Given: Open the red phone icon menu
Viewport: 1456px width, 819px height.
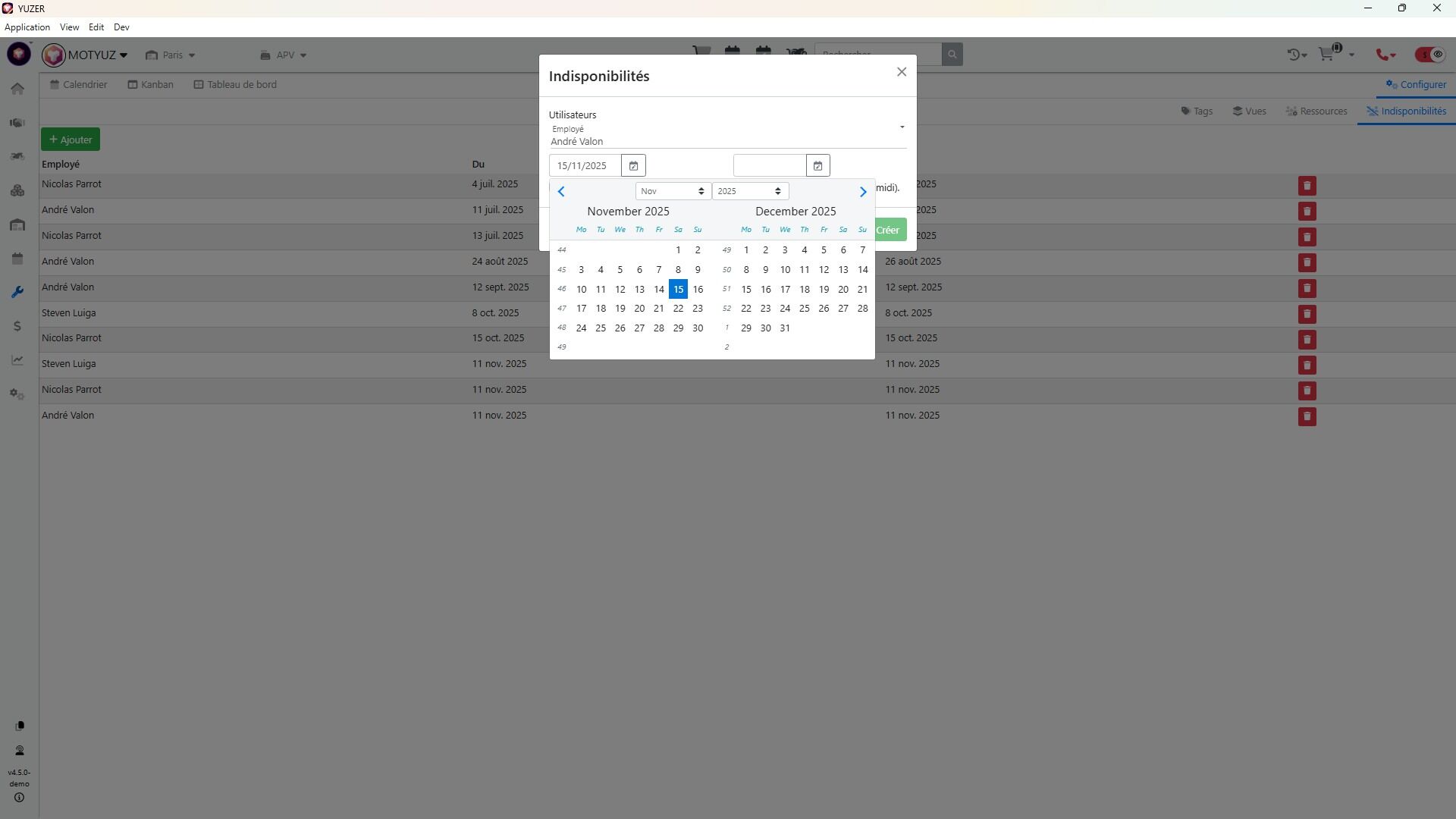Looking at the screenshot, I should [x=1386, y=55].
